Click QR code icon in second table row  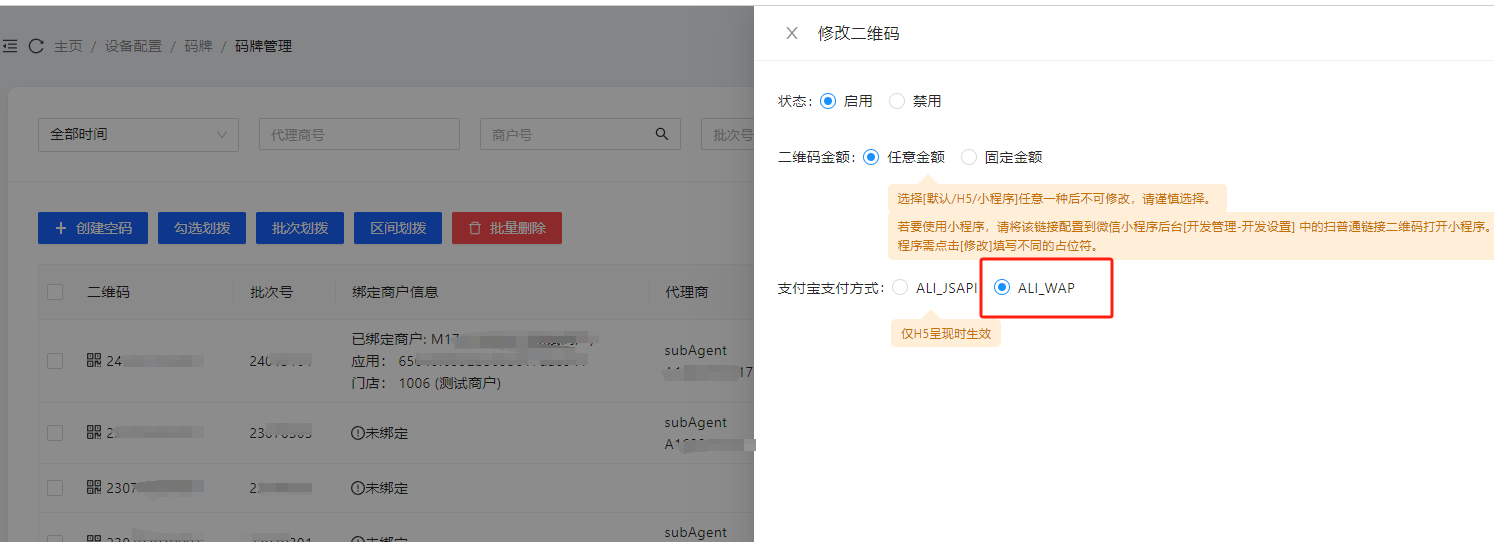coord(94,432)
